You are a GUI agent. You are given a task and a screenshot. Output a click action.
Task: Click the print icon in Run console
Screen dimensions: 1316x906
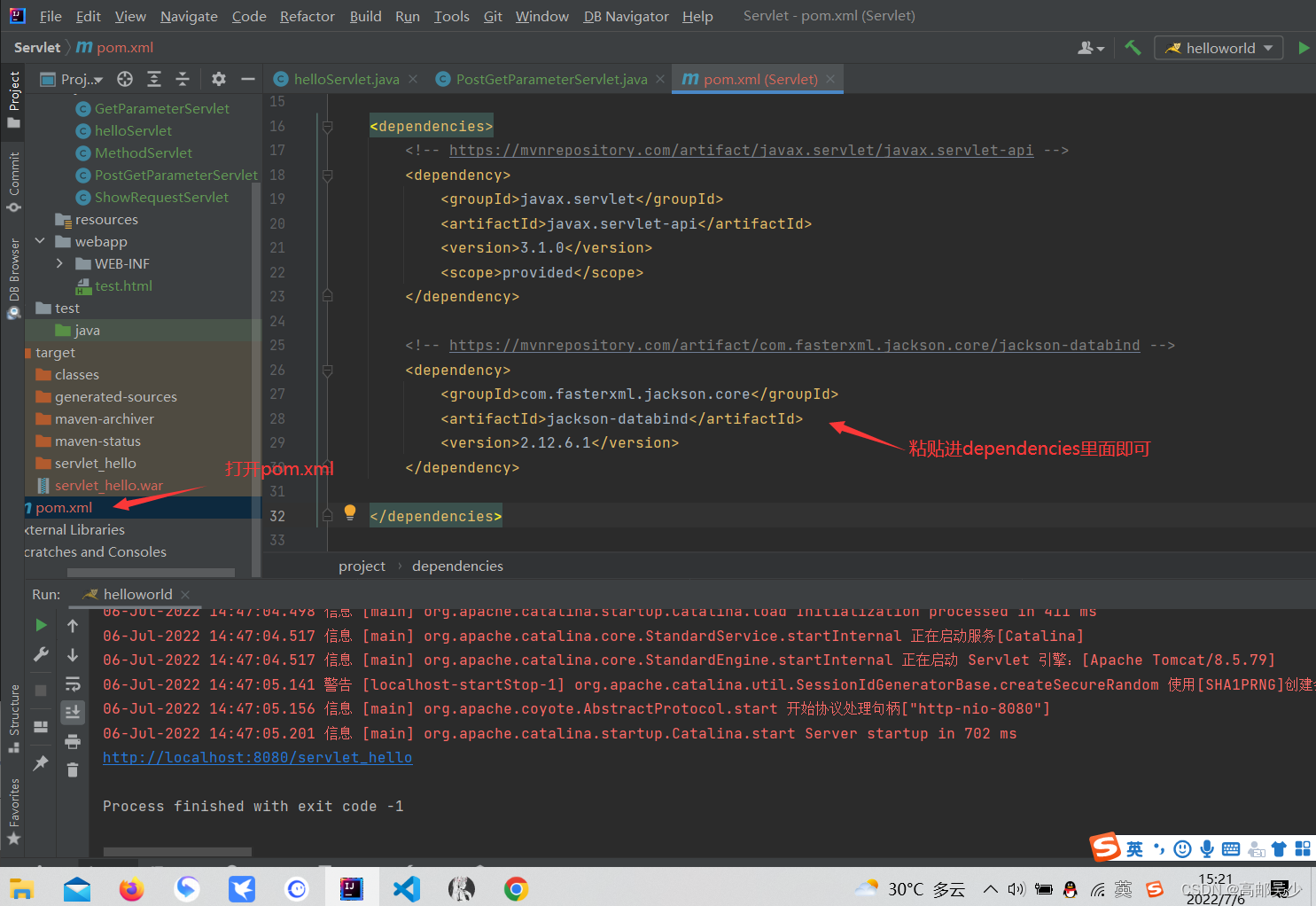(73, 741)
